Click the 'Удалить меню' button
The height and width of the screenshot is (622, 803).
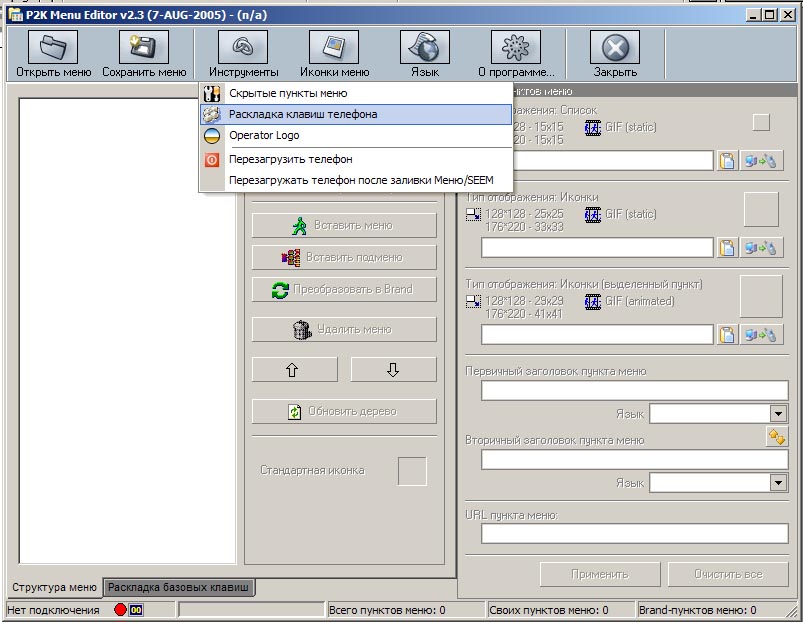(344, 329)
